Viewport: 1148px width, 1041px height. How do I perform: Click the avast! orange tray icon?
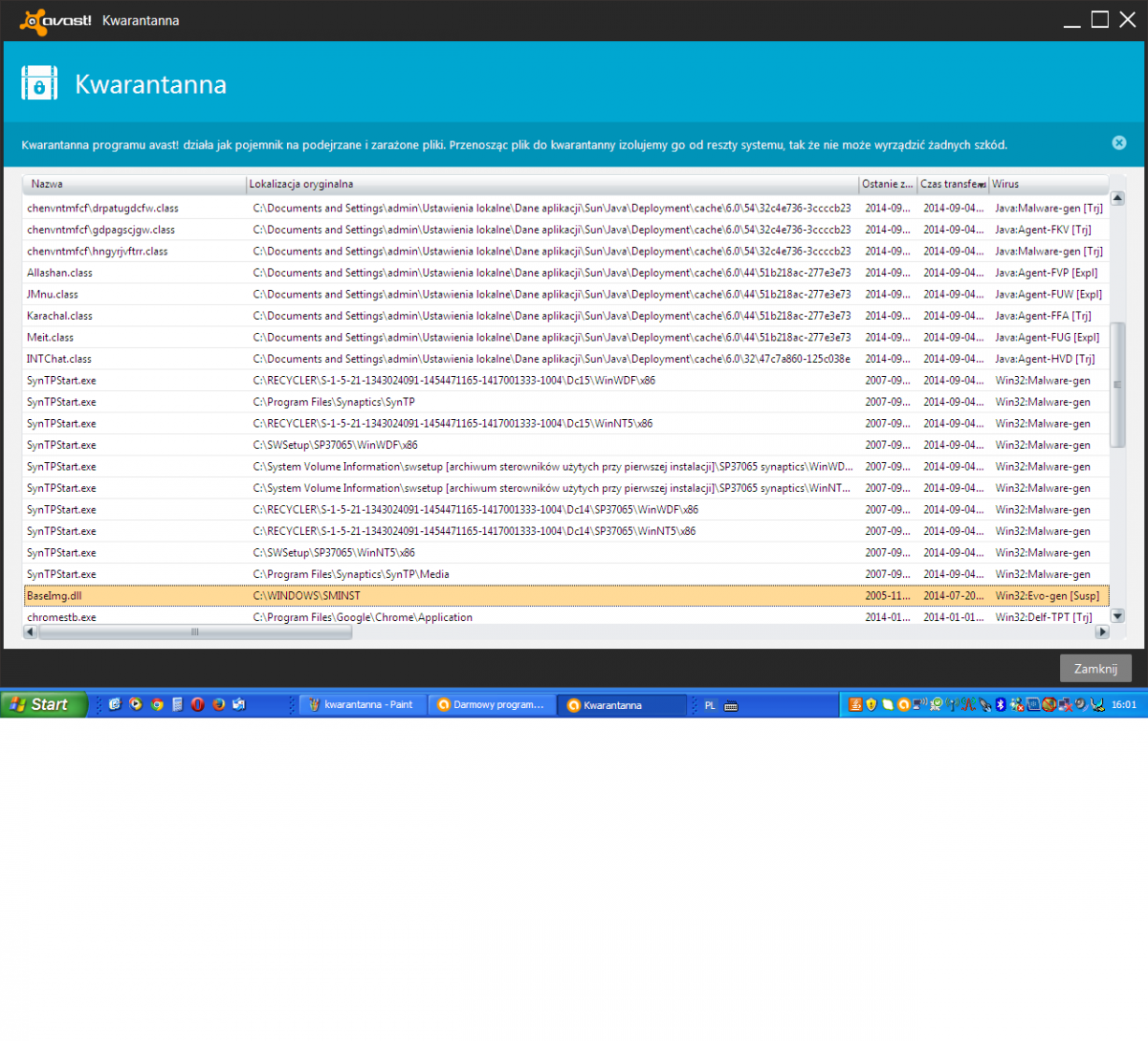[903, 705]
